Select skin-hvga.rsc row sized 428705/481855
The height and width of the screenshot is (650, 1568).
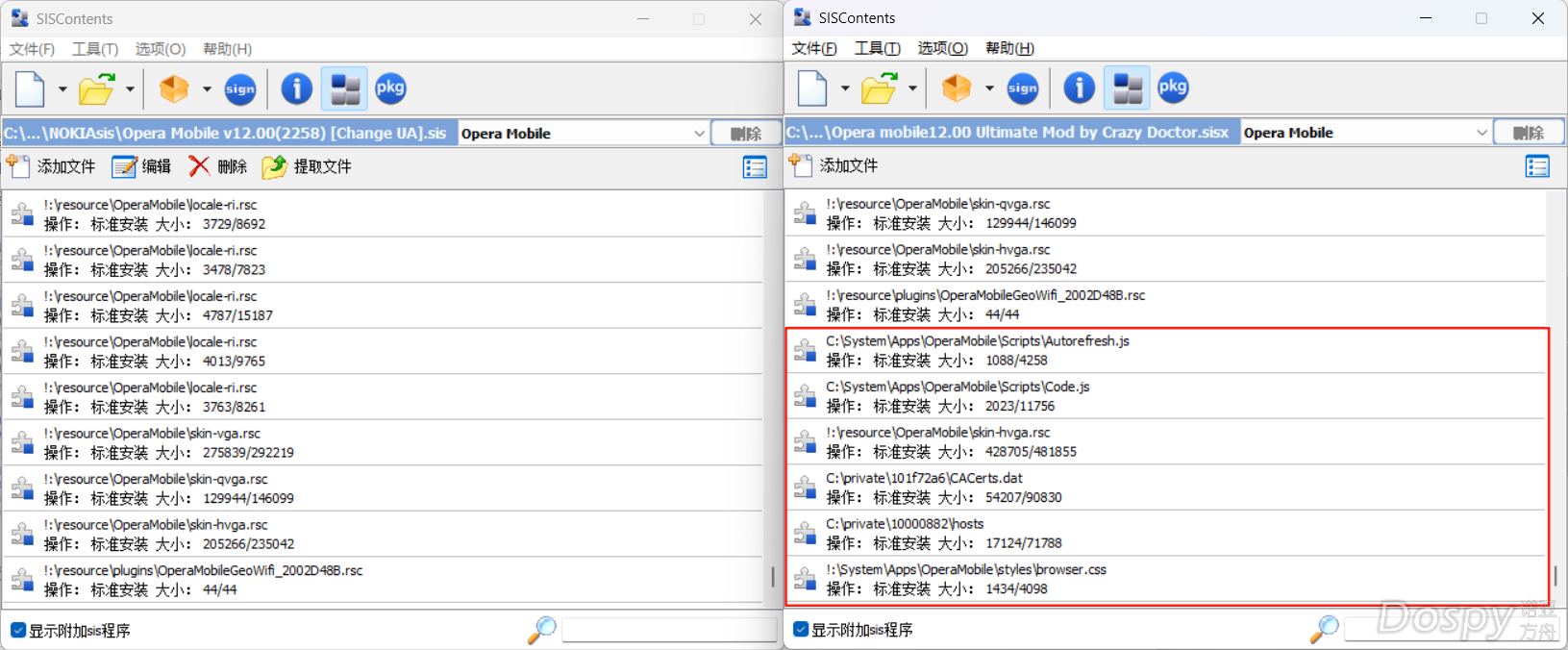(x=1166, y=442)
